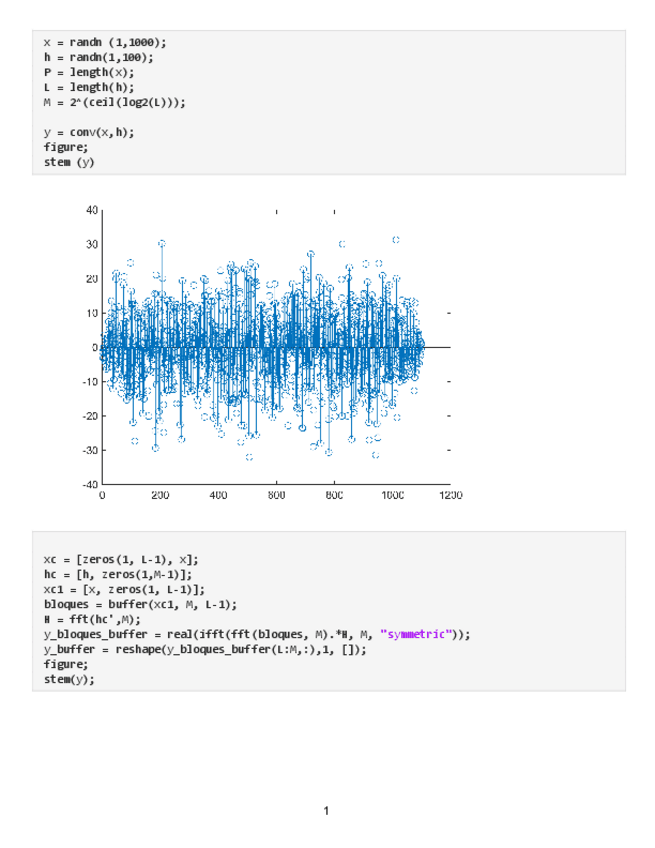Click the y-axis label -40
Image resolution: width=655 pixels, height=848 pixels.
click(x=90, y=484)
